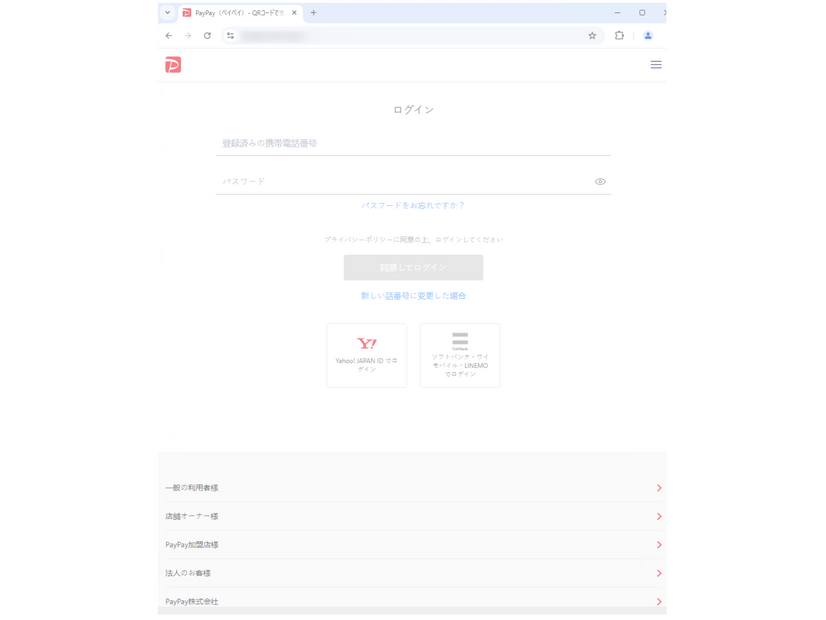Click the 登録済みの携帯電話番号 input field
This screenshot has height=620, width=826.
[413, 143]
